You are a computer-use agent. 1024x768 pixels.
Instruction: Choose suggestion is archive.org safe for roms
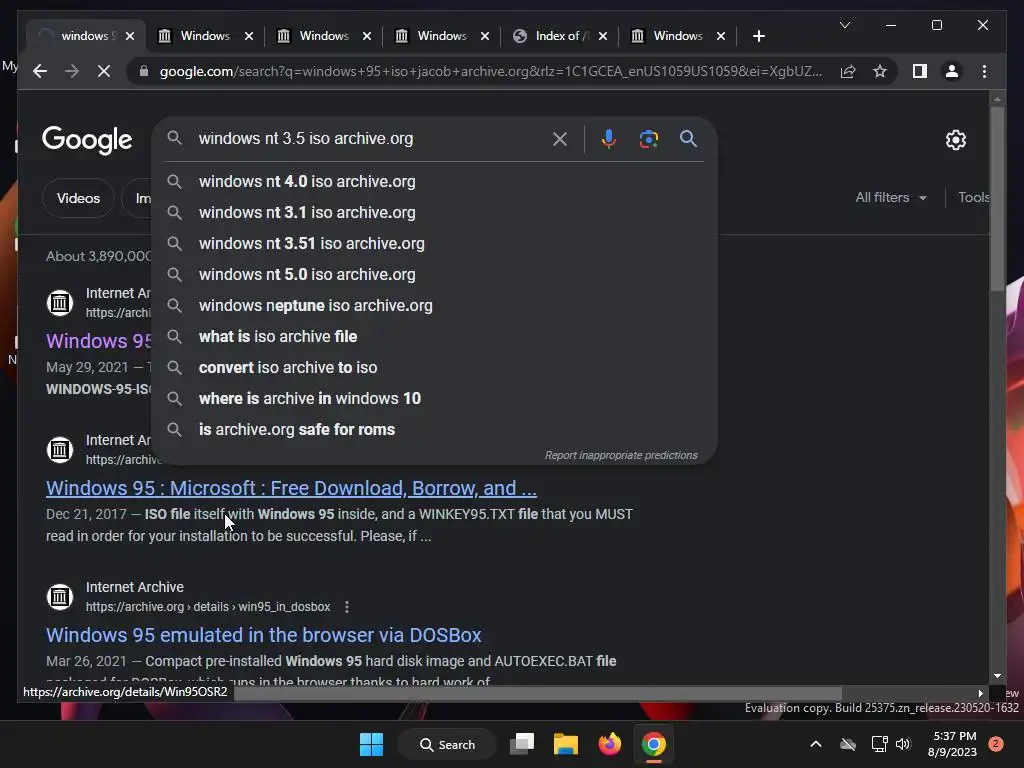tap(434, 430)
